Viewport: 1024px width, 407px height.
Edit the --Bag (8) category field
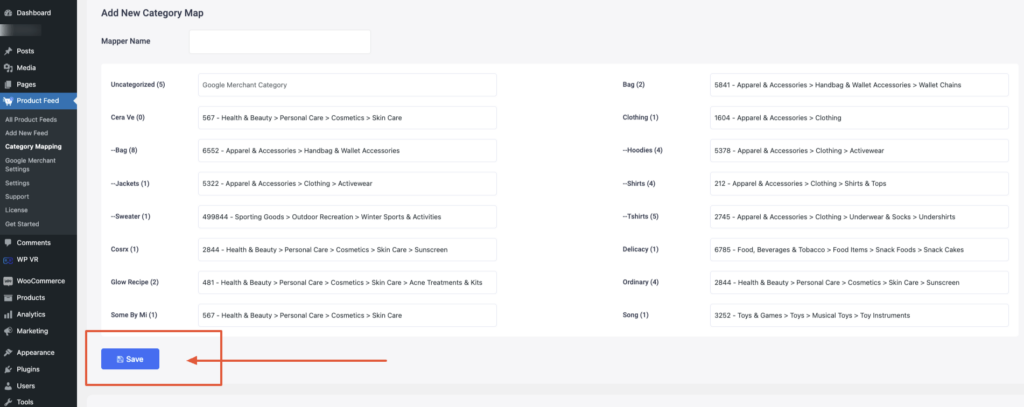(x=347, y=150)
